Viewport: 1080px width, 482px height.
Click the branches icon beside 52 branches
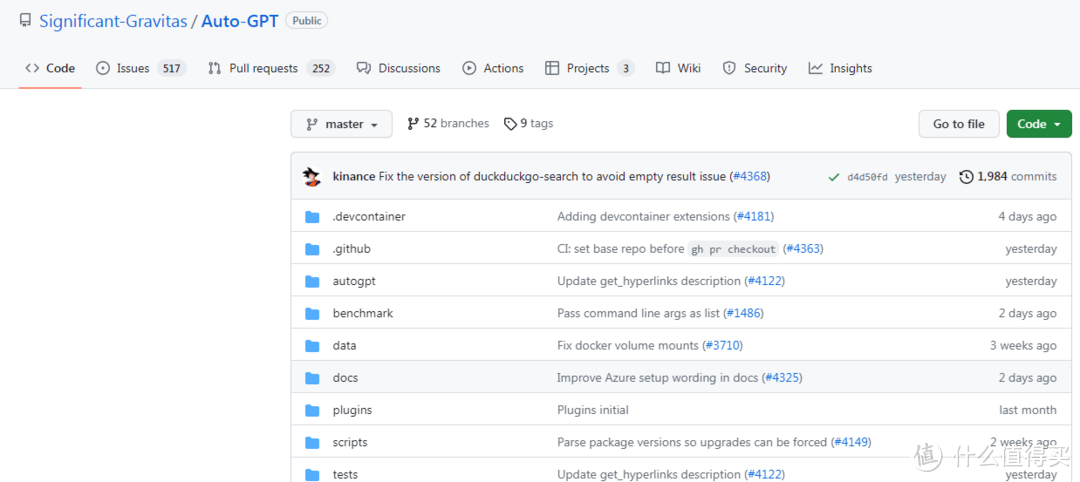(x=413, y=124)
